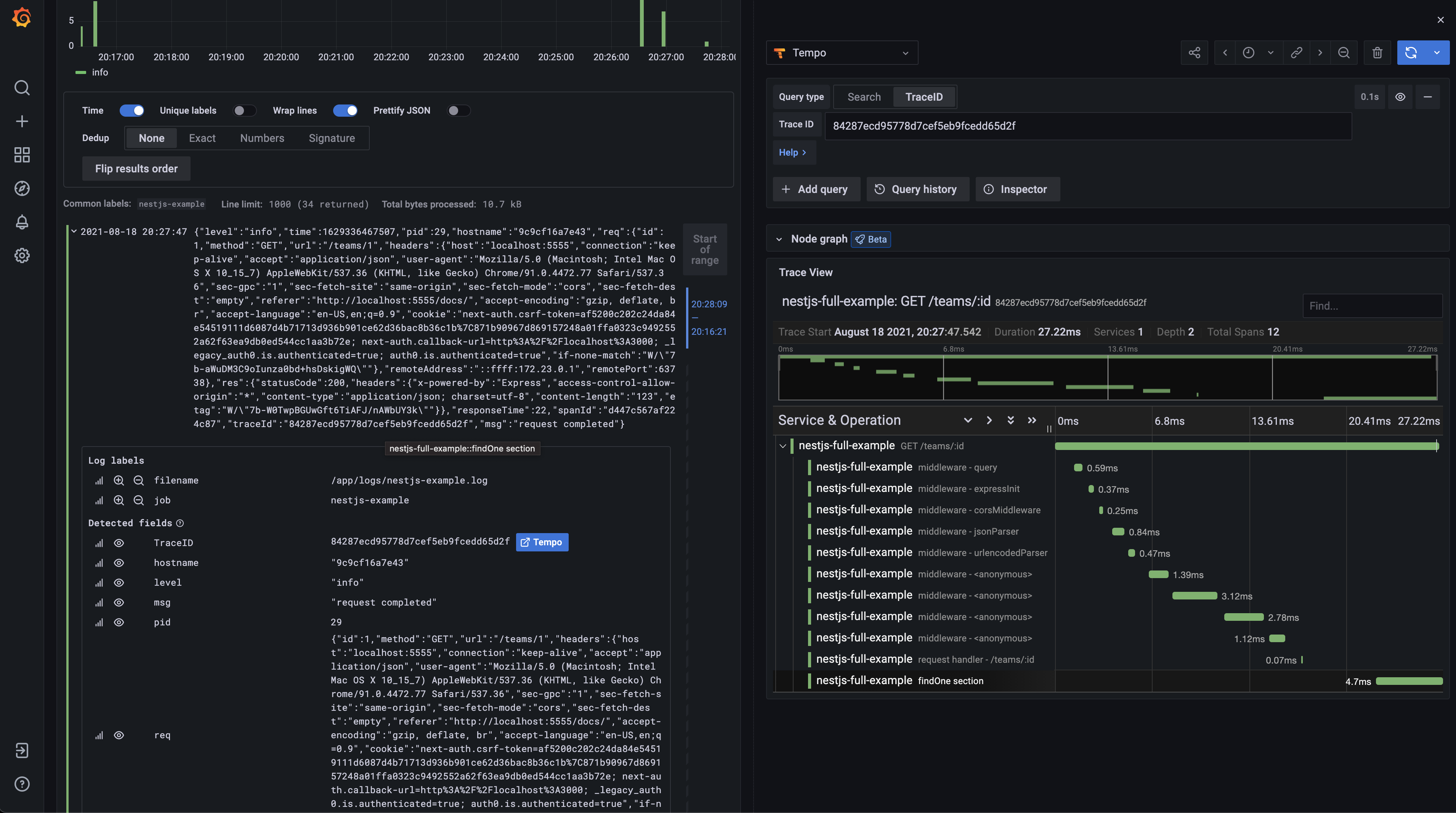Remove the query using the trash icon
This screenshot has height=813, width=1456.
(1377, 52)
